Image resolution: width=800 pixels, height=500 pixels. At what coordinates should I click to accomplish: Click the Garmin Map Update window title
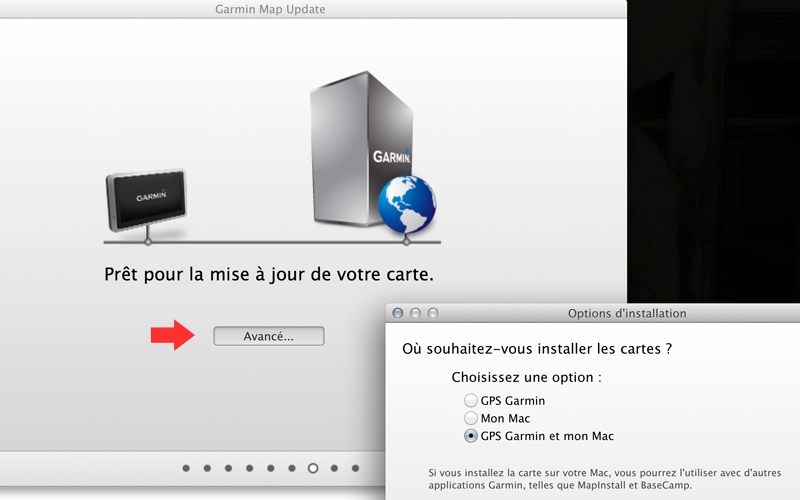(270, 9)
